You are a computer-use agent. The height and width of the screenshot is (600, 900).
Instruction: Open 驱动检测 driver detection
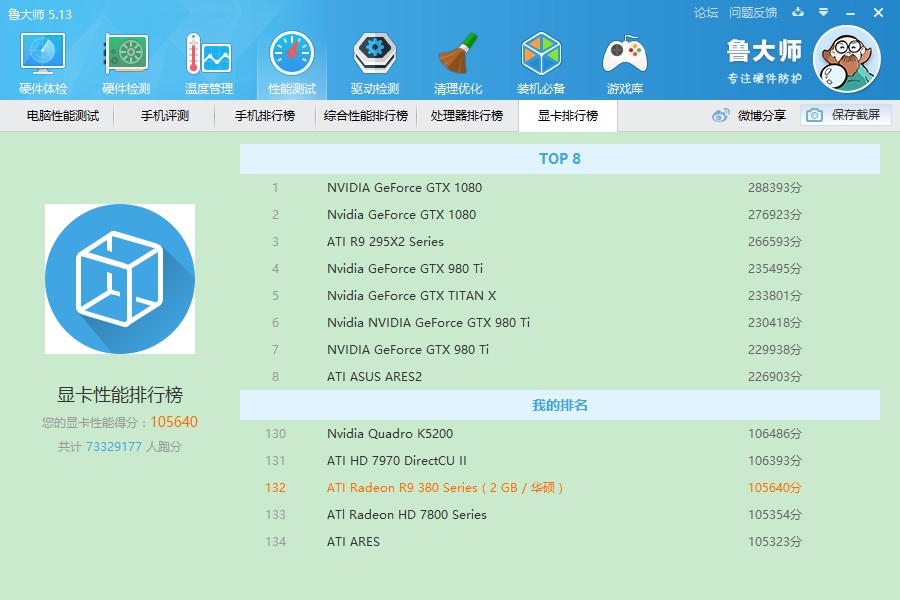(x=375, y=63)
